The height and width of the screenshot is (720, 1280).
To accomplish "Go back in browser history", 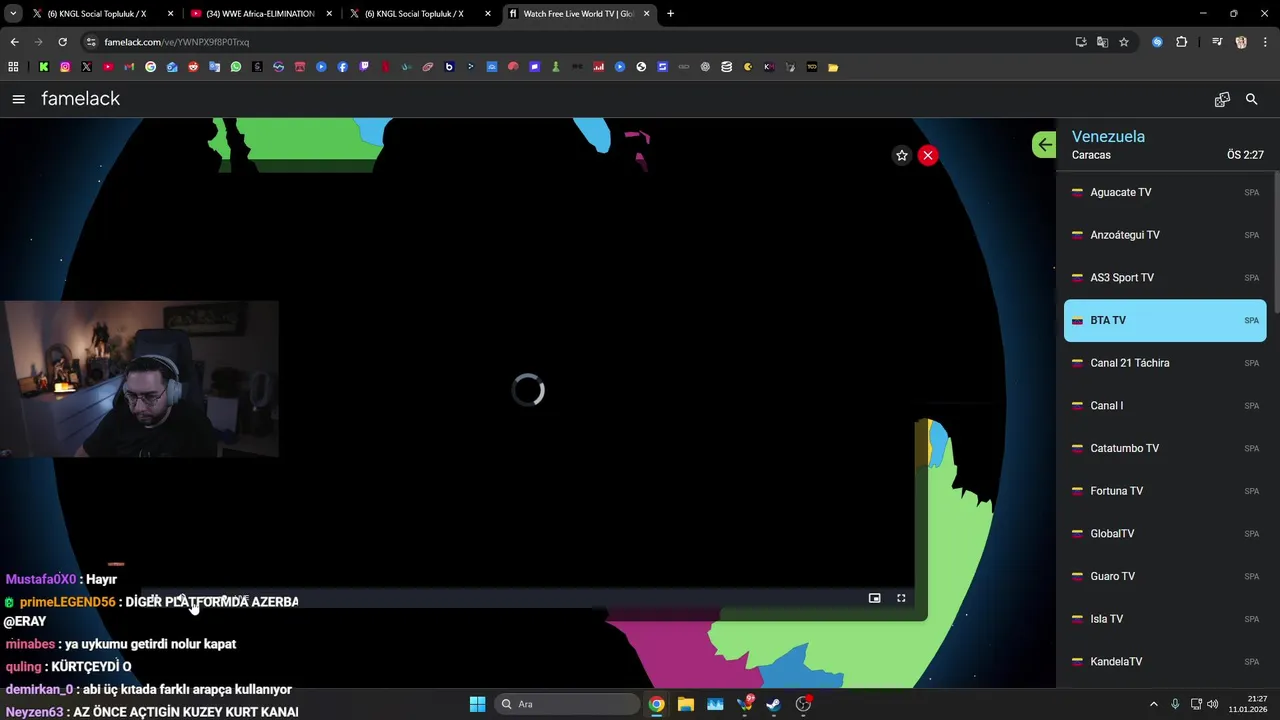I will (14, 42).
